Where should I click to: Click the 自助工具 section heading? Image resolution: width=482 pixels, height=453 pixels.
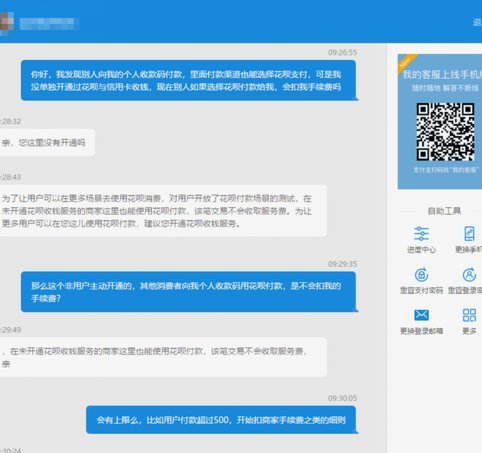[444, 211]
